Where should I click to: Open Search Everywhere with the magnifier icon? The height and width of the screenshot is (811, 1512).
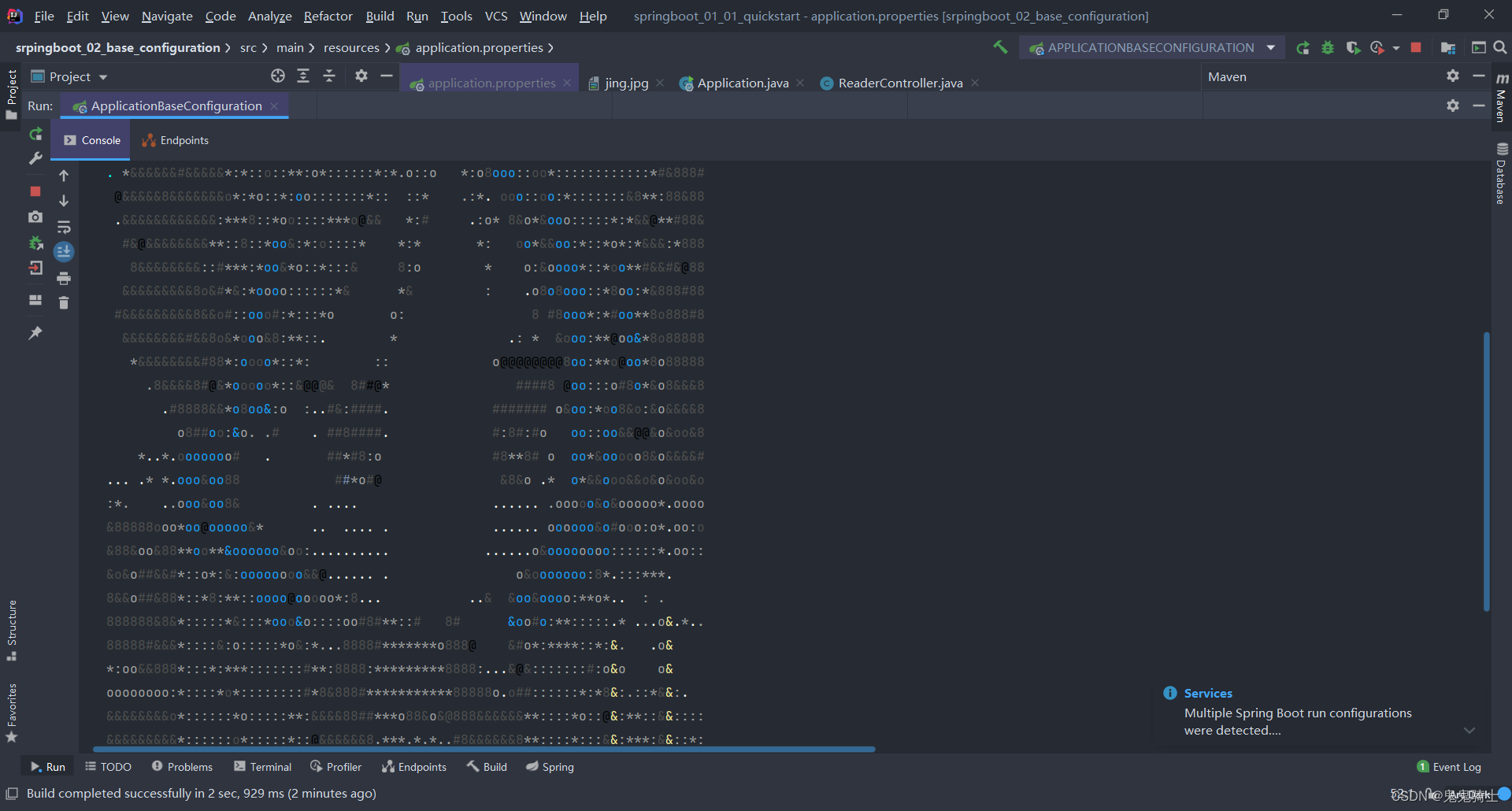(x=1500, y=48)
